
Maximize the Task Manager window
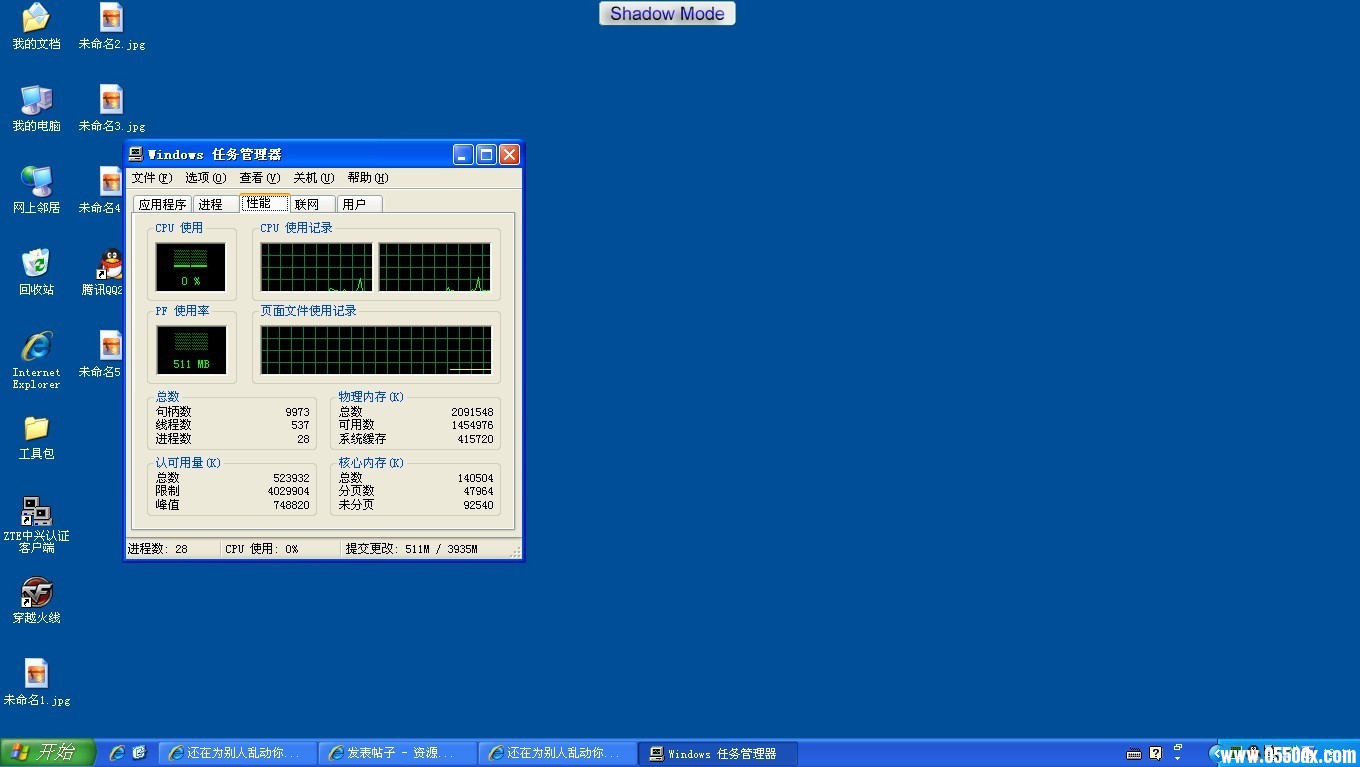(x=486, y=154)
